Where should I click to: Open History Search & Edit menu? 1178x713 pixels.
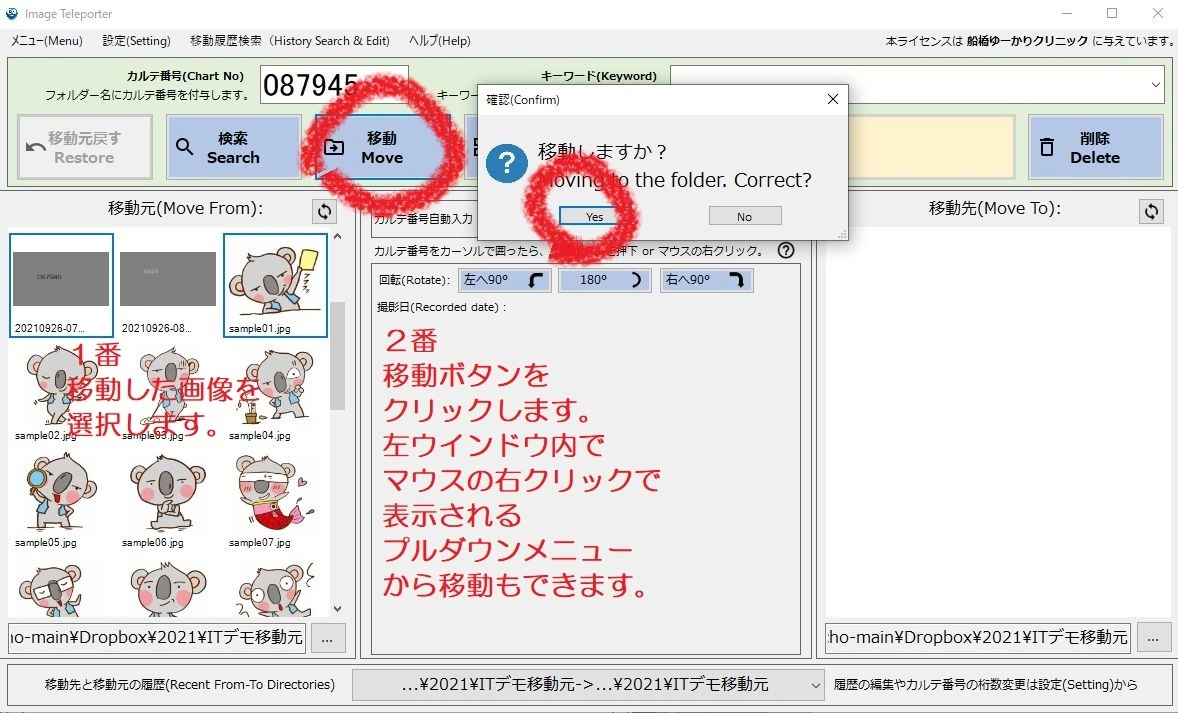click(289, 41)
